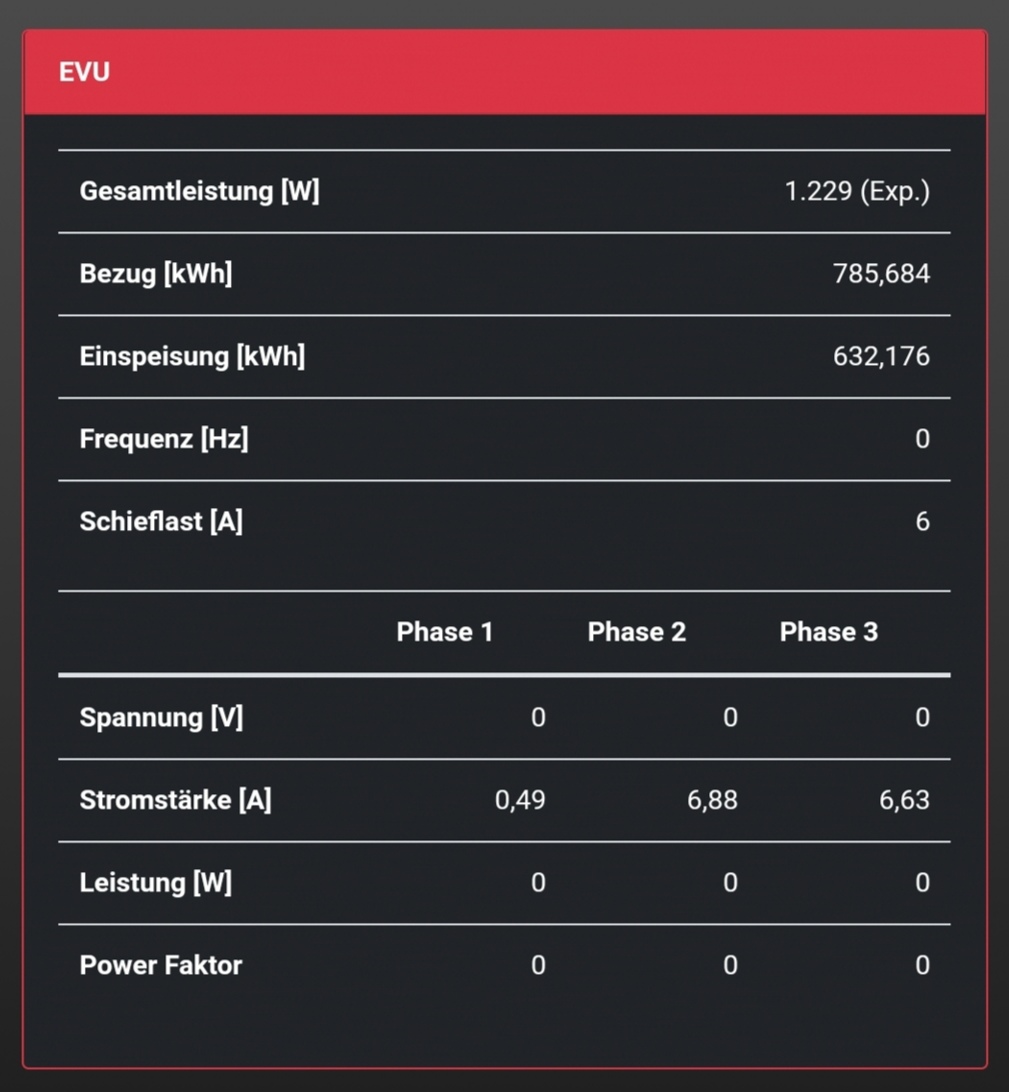Select the Stromstärke [A] row label
The width and height of the screenshot is (1009, 1092).
[175, 800]
